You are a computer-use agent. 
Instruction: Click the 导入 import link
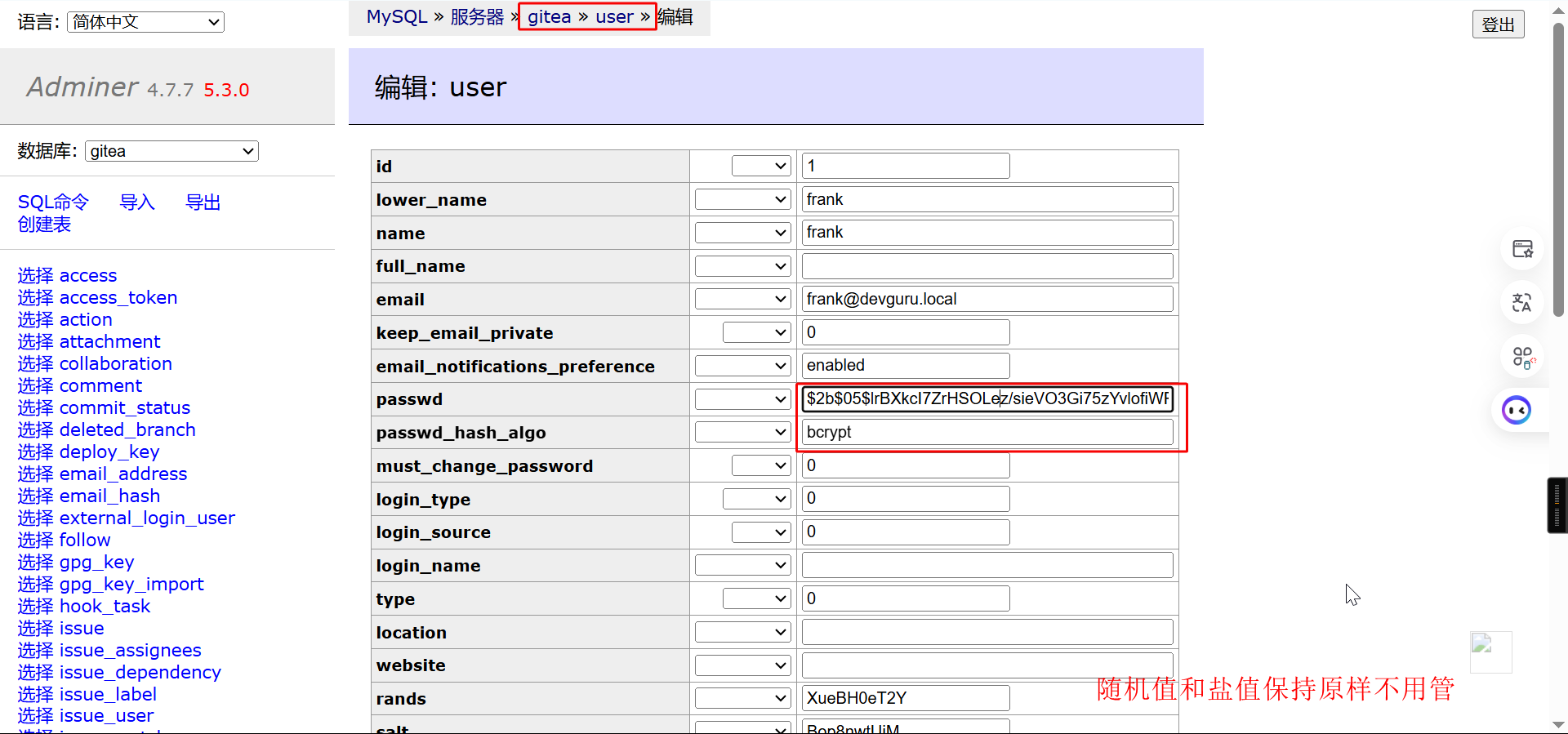tap(136, 202)
